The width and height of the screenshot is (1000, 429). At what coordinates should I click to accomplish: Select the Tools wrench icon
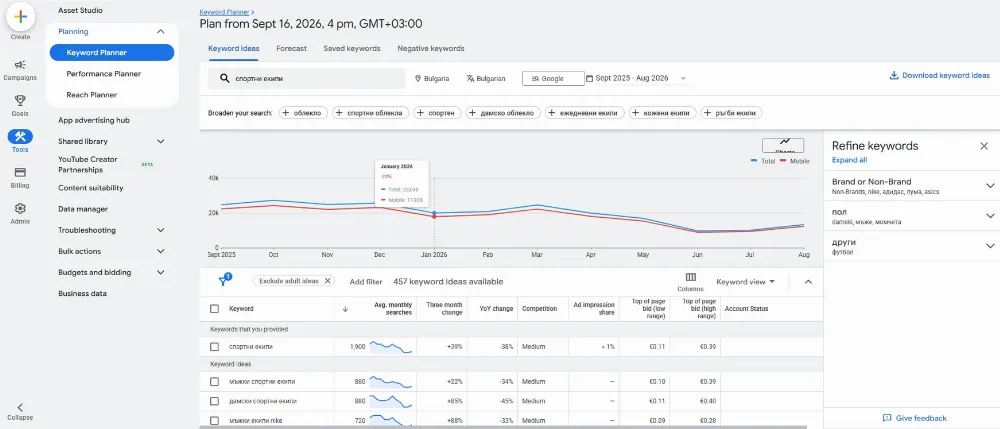[x=20, y=136]
